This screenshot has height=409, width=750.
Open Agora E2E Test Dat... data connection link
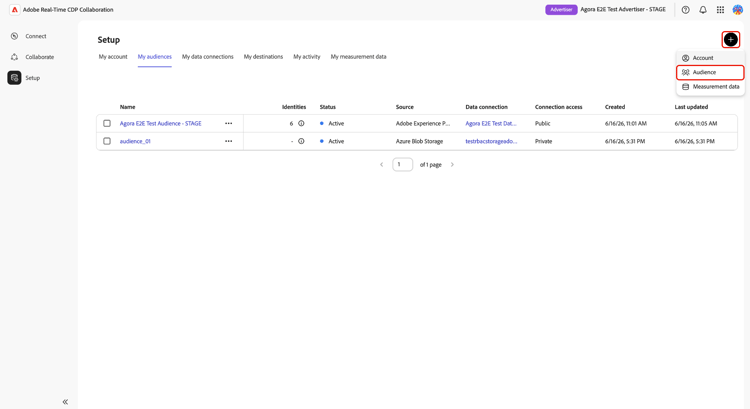(x=491, y=123)
